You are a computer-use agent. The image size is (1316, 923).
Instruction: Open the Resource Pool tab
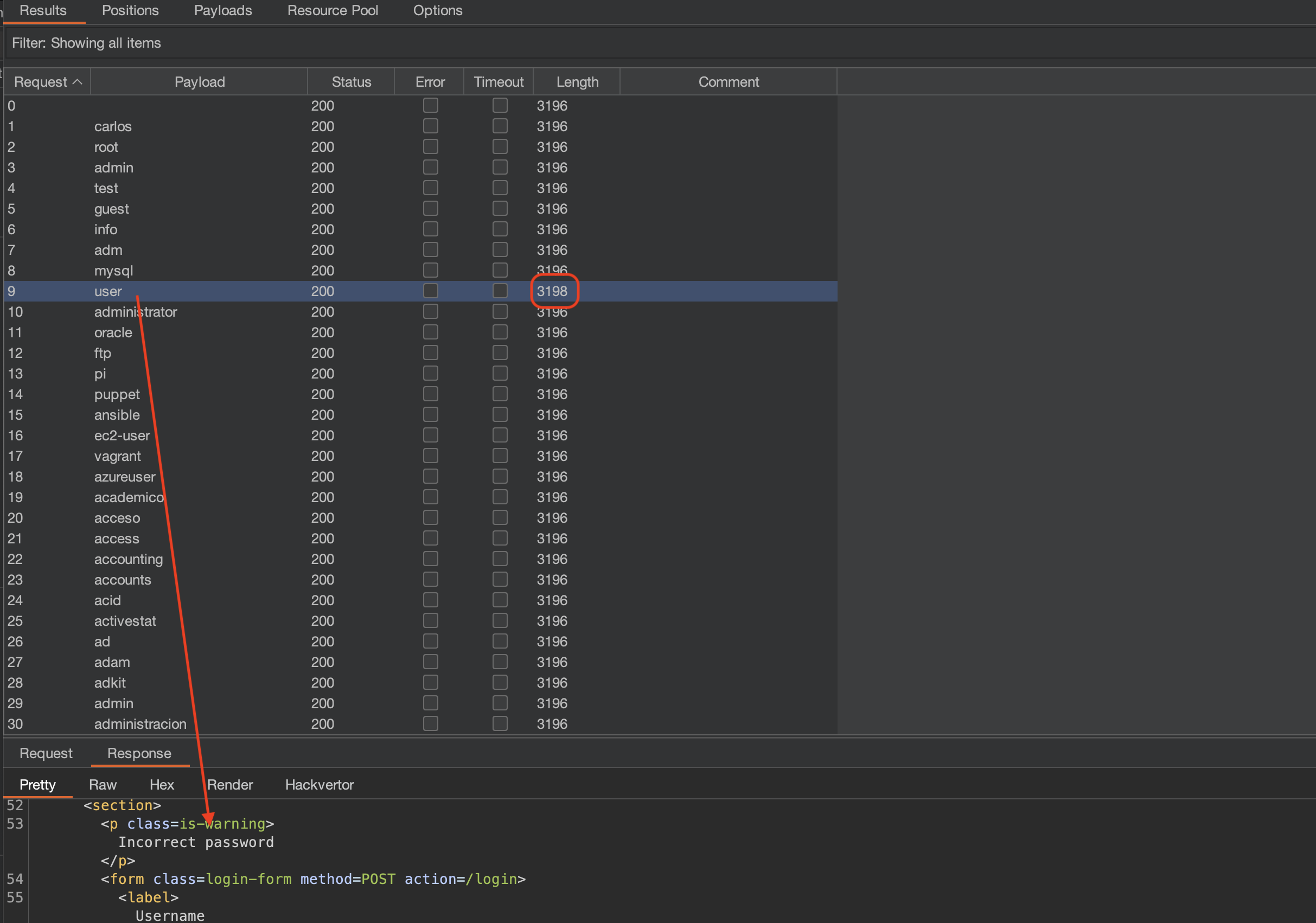[333, 10]
